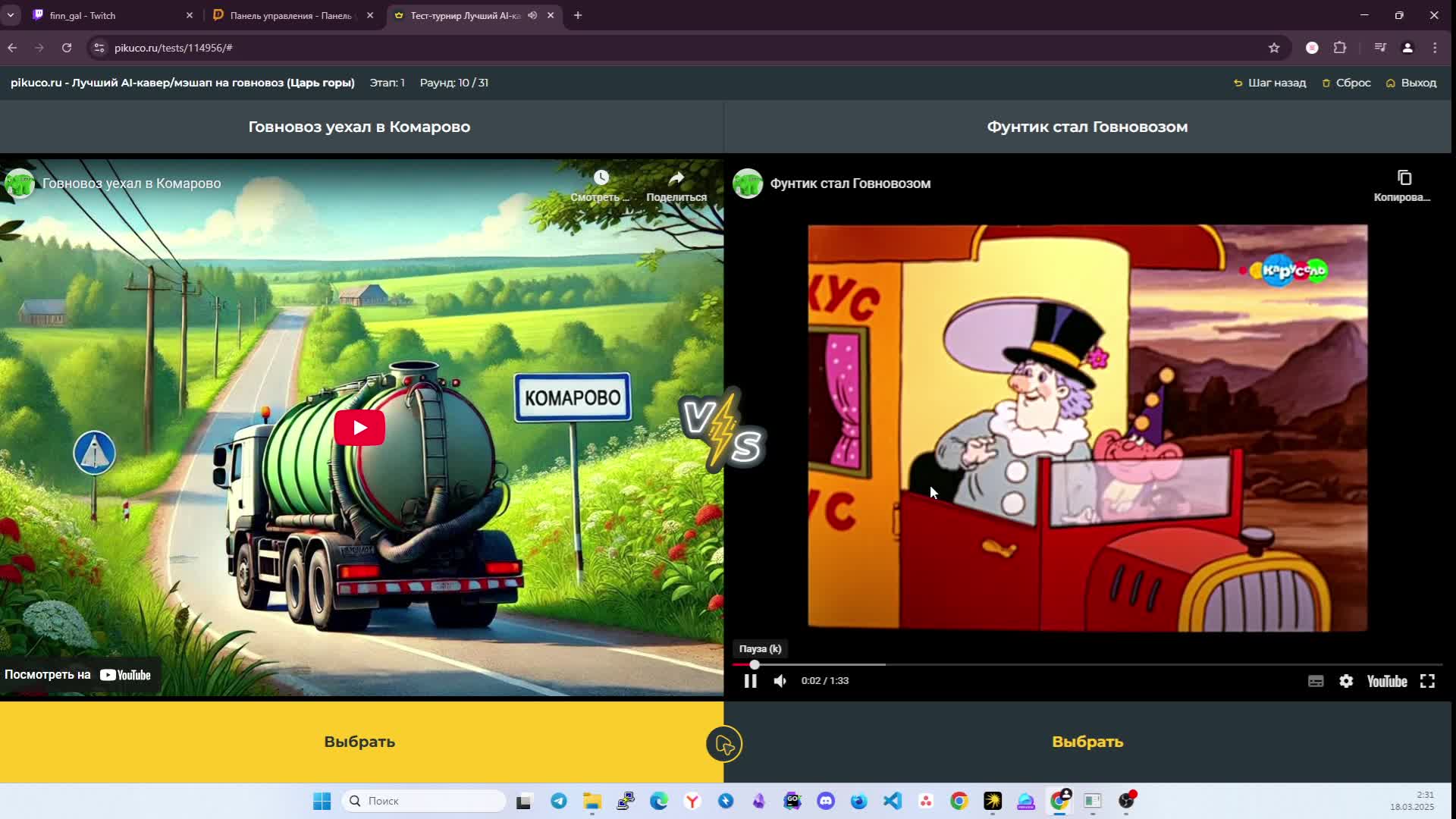Mute the right YouTube player volume
Viewport: 1456px width, 819px height.
[780, 681]
